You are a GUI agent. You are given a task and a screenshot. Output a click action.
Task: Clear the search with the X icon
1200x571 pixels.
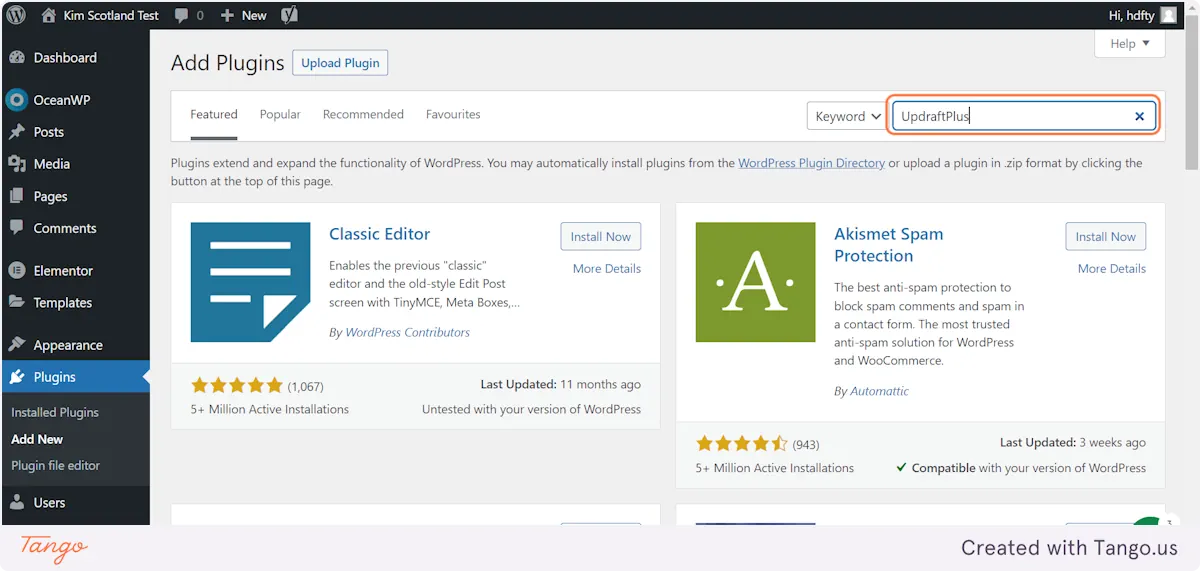point(1139,116)
